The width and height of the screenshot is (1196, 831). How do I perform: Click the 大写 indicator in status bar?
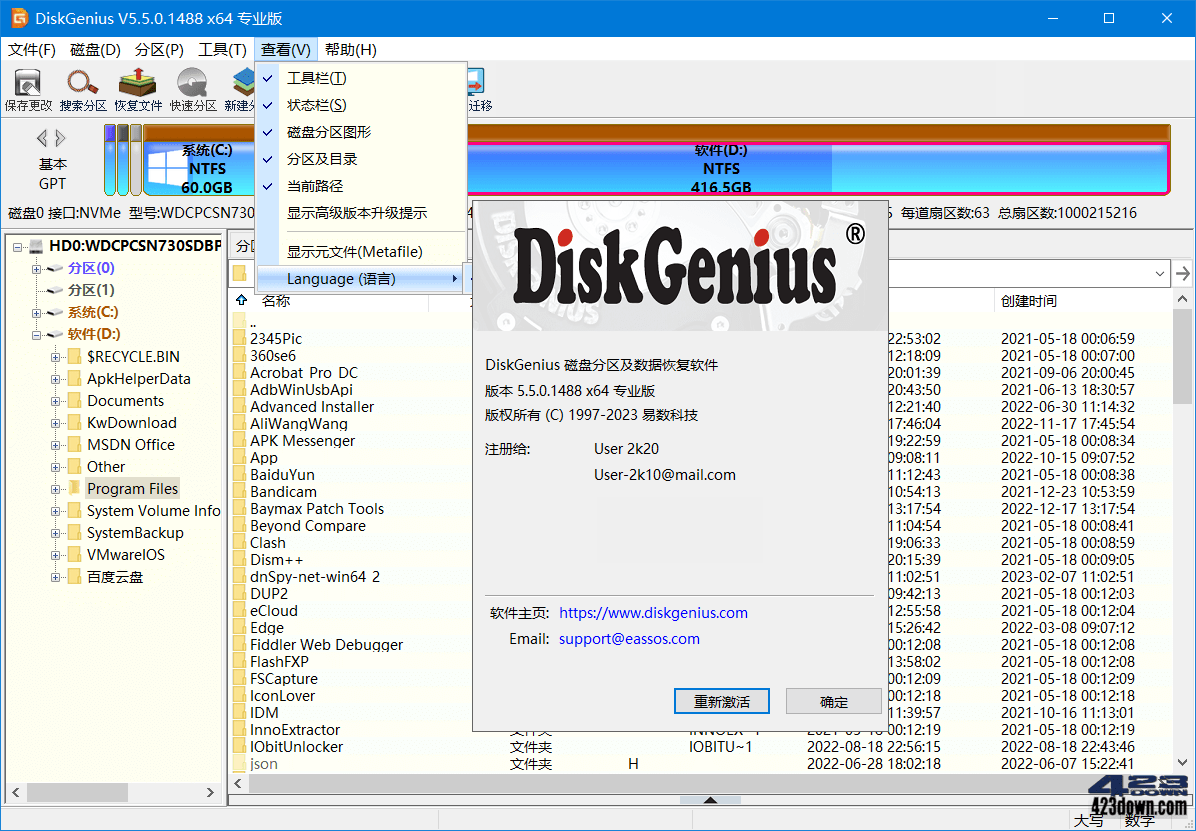[x=1087, y=819]
